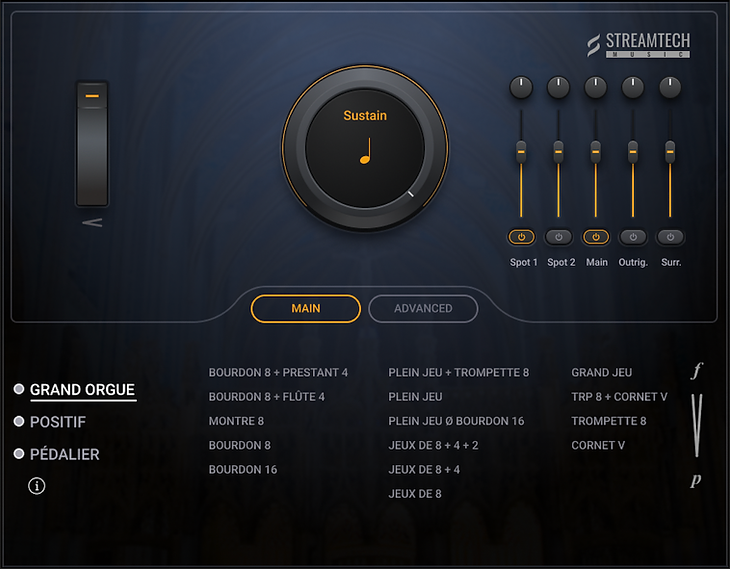Image resolution: width=730 pixels, height=569 pixels.
Task: Select JEUX DE 8 + 4 + 2
Action: [x=433, y=445]
